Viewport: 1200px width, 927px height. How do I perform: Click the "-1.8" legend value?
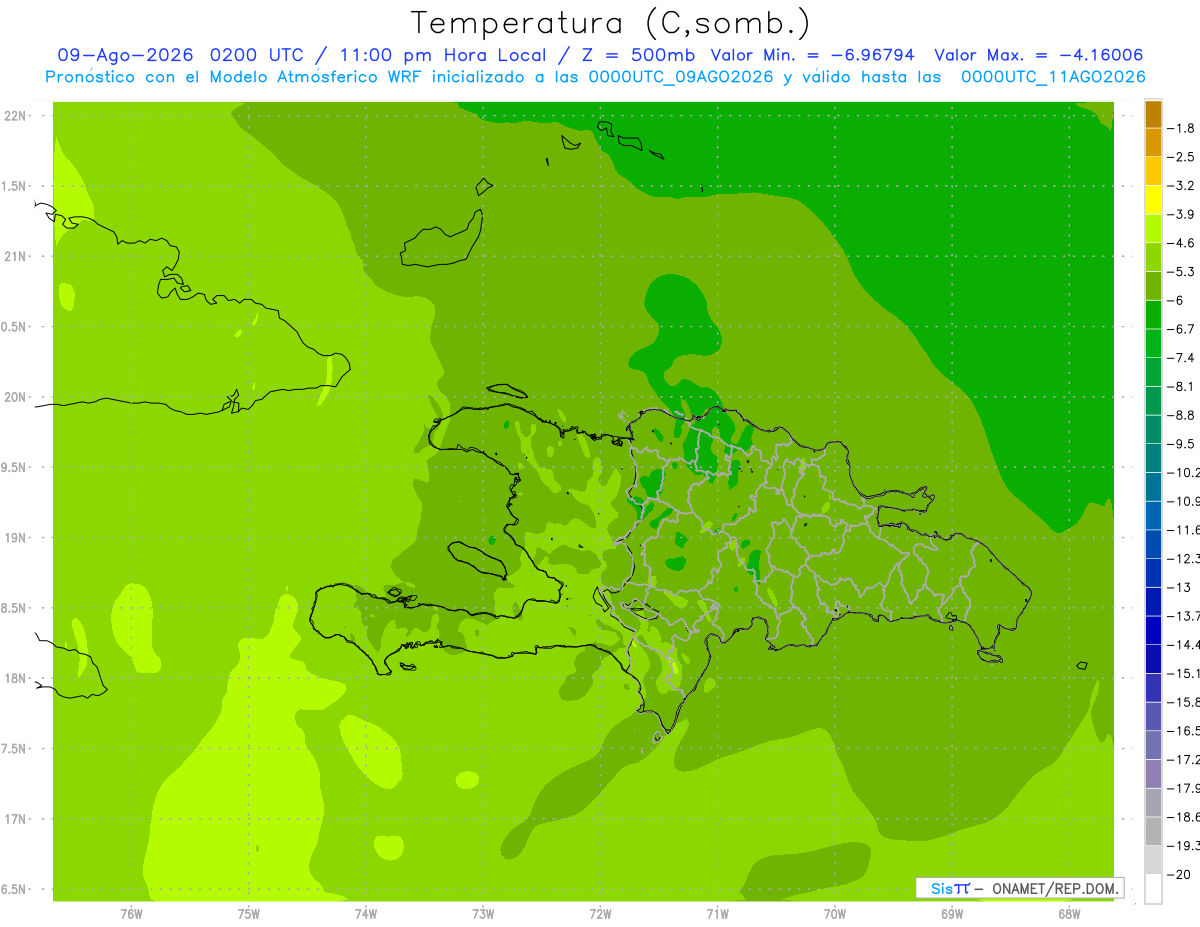(x=1181, y=128)
